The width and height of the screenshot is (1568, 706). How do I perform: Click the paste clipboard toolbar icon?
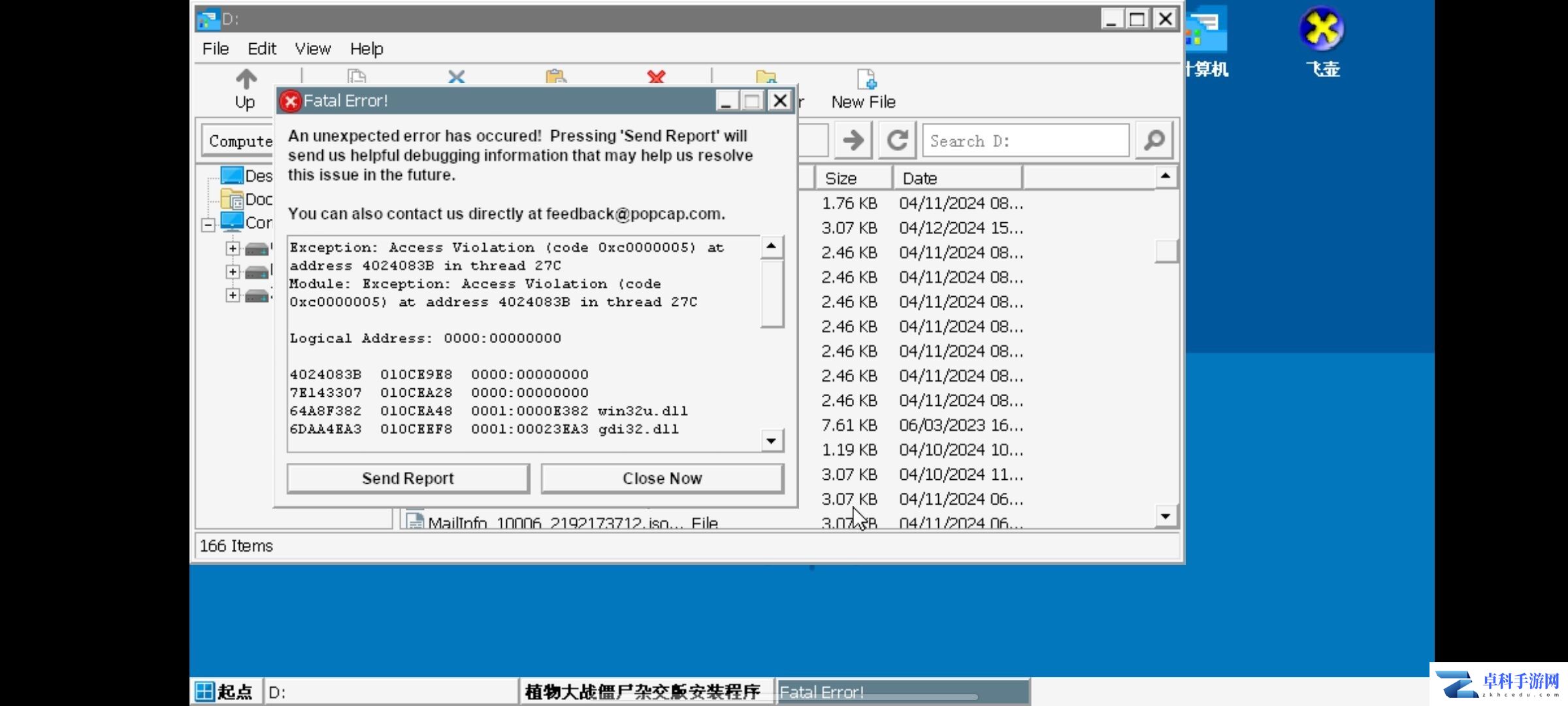click(556, 76)
